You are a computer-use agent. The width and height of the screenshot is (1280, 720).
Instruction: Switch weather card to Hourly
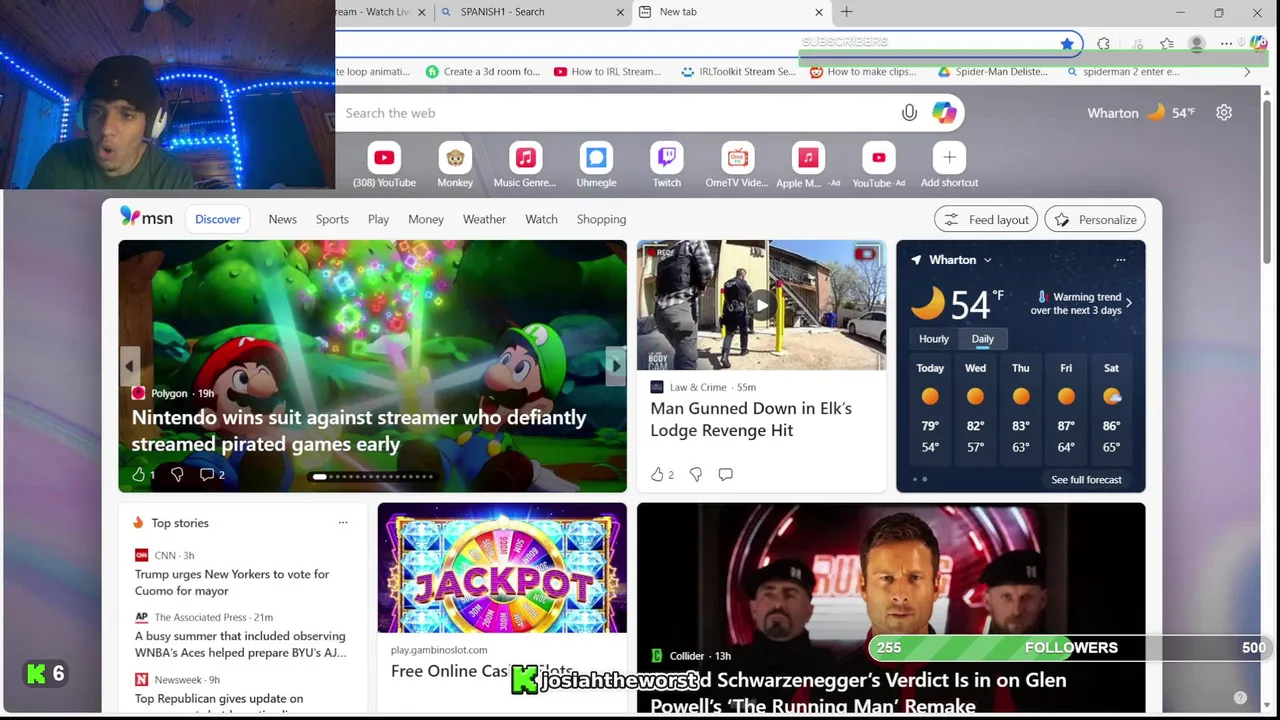pyautogui.click(x=934, y=339)
